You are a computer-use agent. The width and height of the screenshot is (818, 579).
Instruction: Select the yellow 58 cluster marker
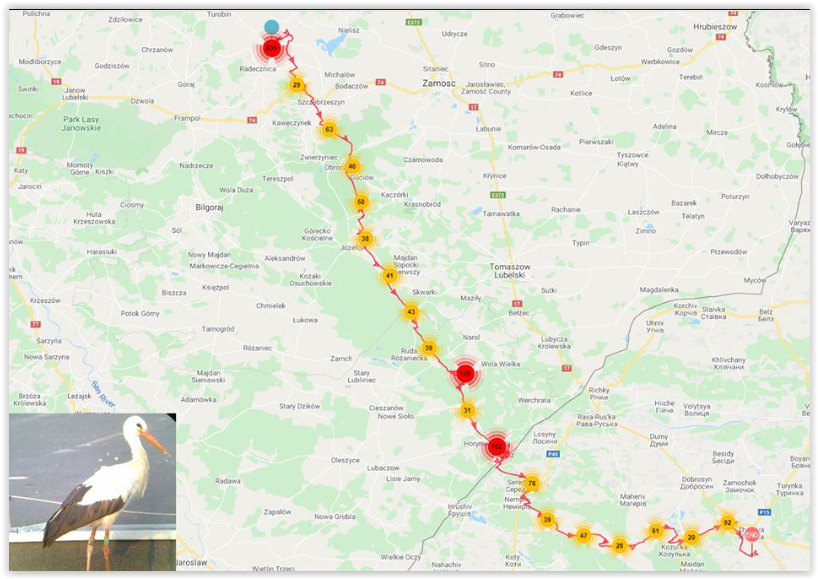coord(361,202)
